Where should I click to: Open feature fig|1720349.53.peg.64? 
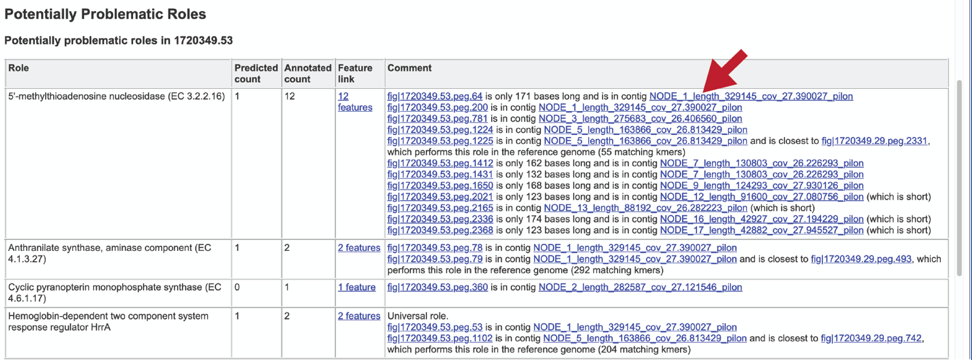tap(435, 96)
